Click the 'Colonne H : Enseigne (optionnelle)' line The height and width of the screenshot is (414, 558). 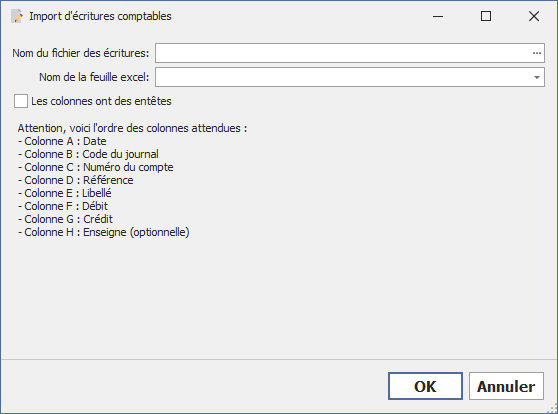(x=104, y=232)
